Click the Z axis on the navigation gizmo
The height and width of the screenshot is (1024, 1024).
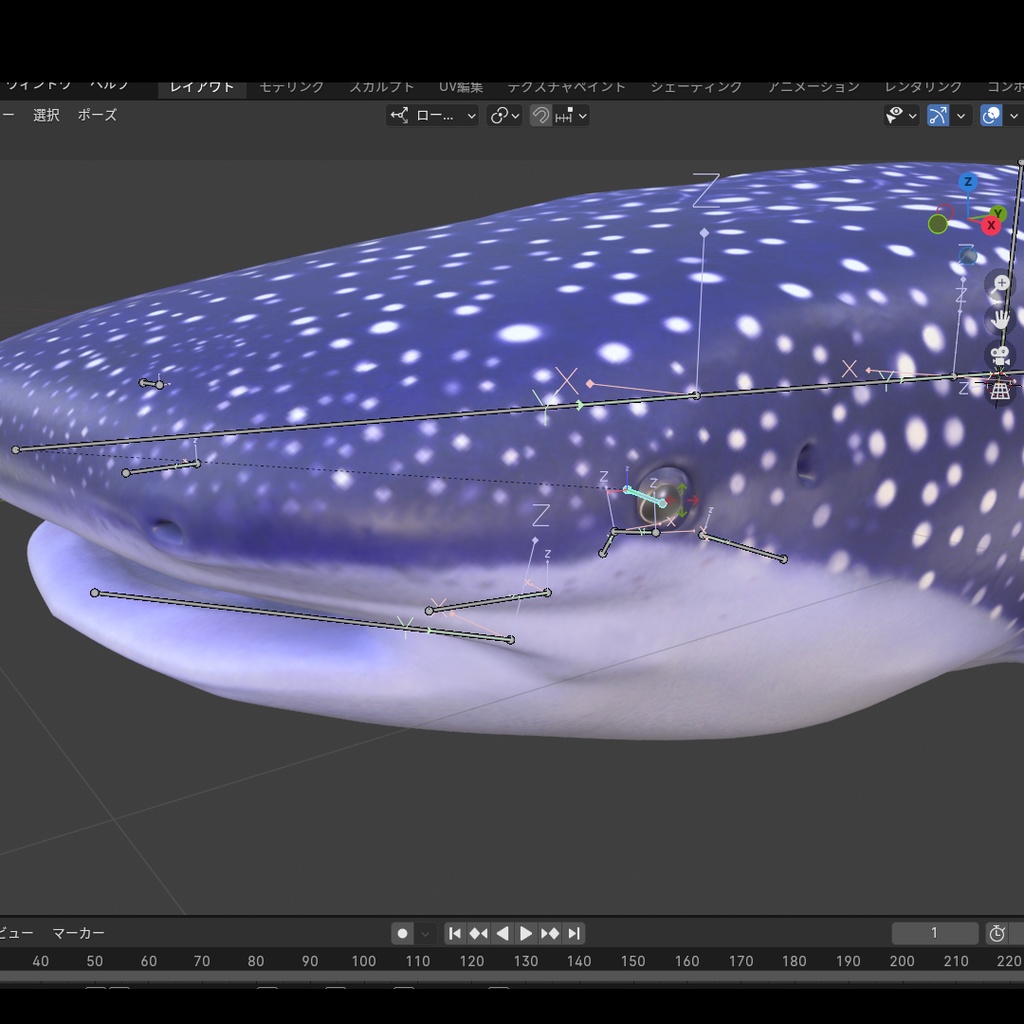(966, 182)
